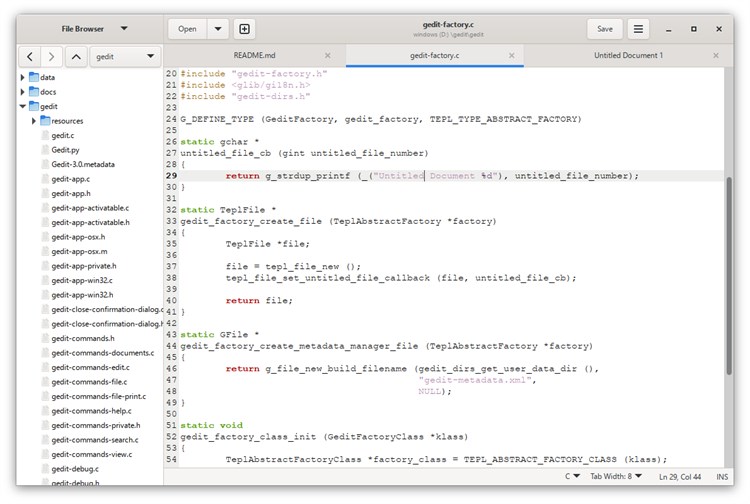The height and width of the screenshot is (504, 750).
Task: Select gedit-app-osx.h file
Action: point(78,237)
